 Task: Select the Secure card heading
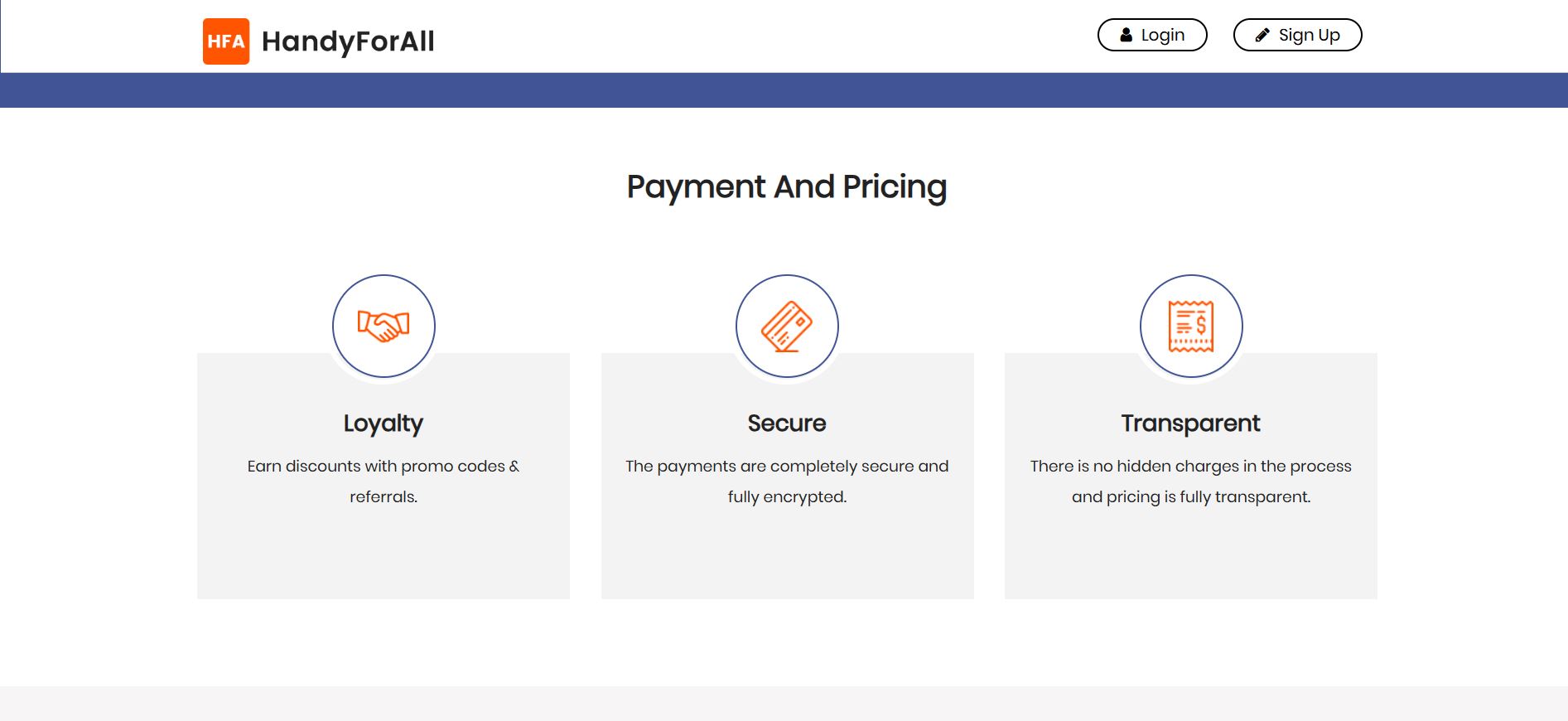[787, 423]
